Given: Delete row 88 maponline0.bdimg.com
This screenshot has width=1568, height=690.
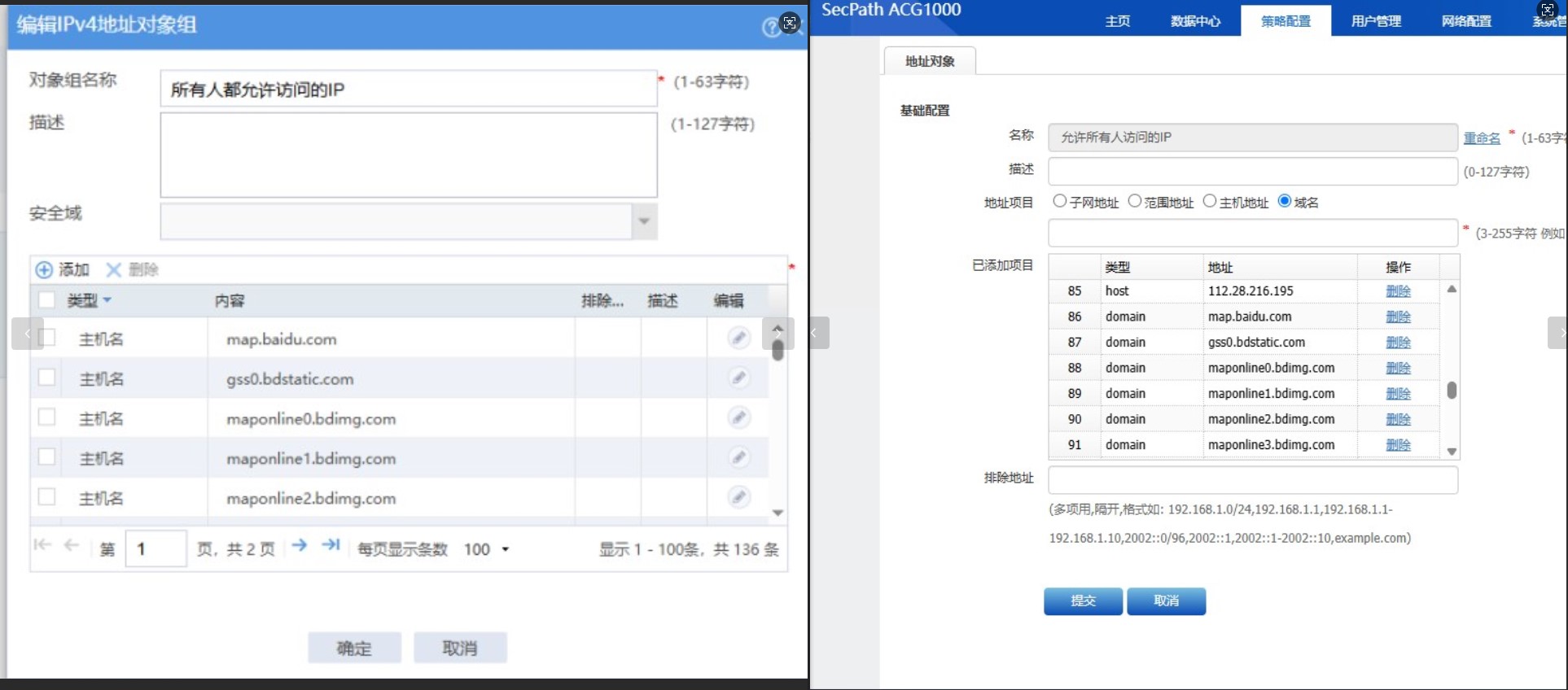Looking at the screenshot, I should (1398, 368).
